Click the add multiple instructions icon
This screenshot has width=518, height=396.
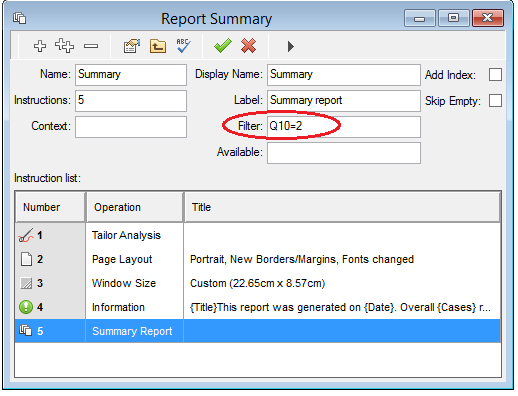click(64, 46)
